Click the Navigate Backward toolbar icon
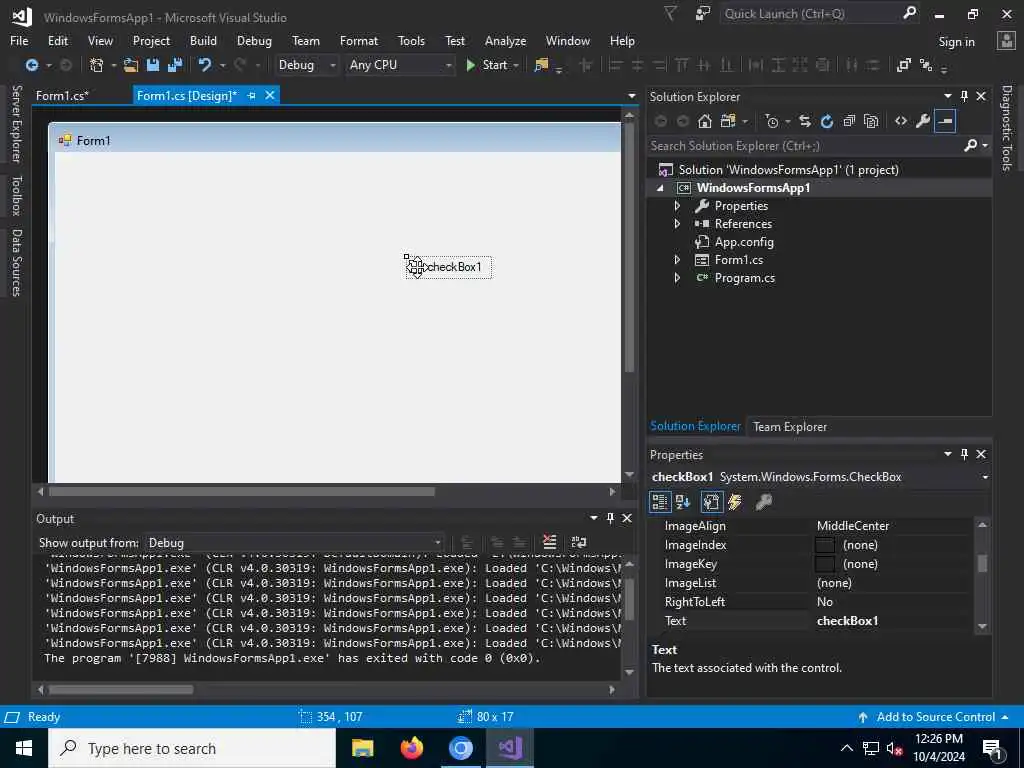Image resolution: width=1024 pixels, height=768 pixels. pyautogui.click(x=31, y=65)
